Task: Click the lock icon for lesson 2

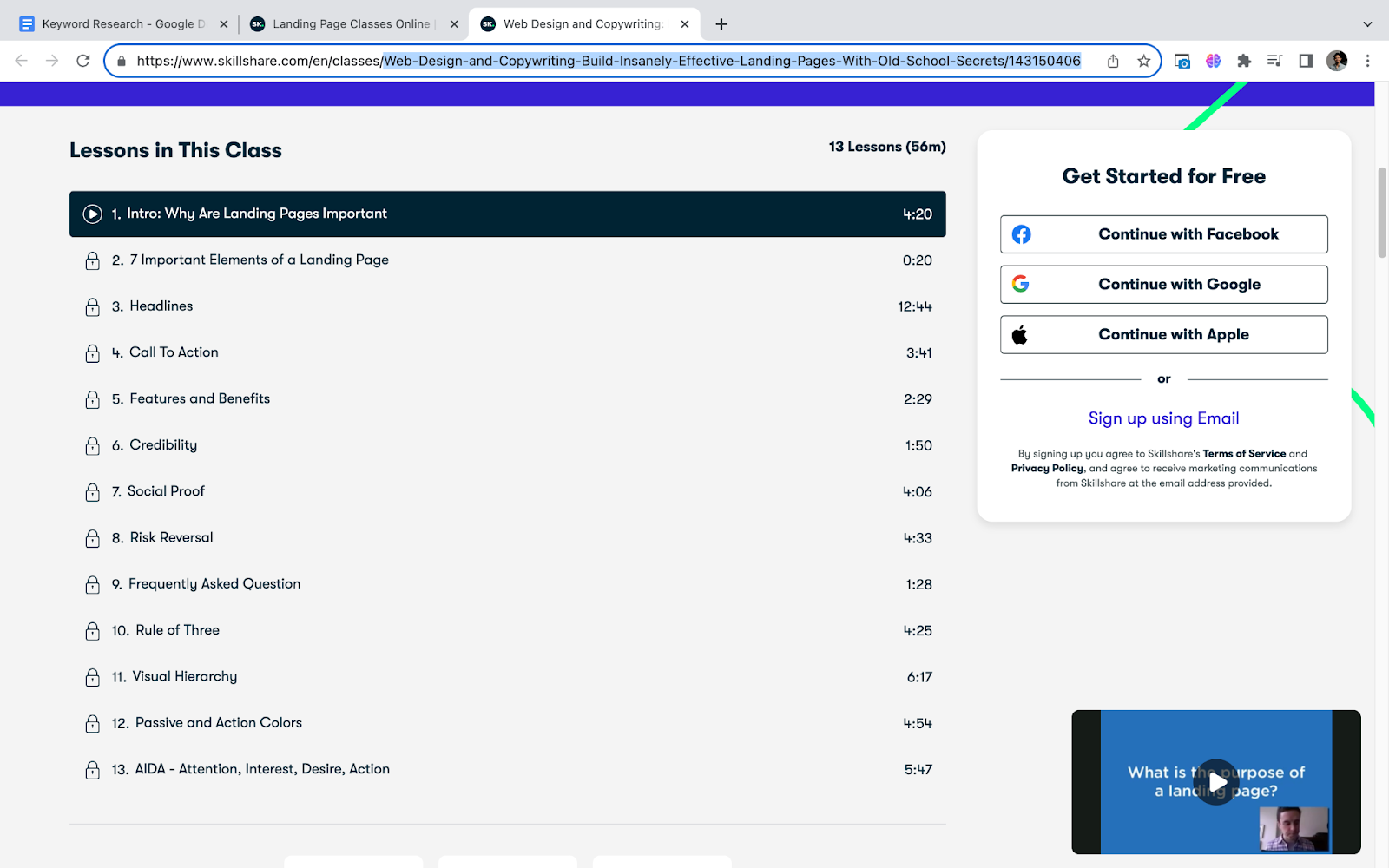Action: pyautogui.click(x=93, y=260)
